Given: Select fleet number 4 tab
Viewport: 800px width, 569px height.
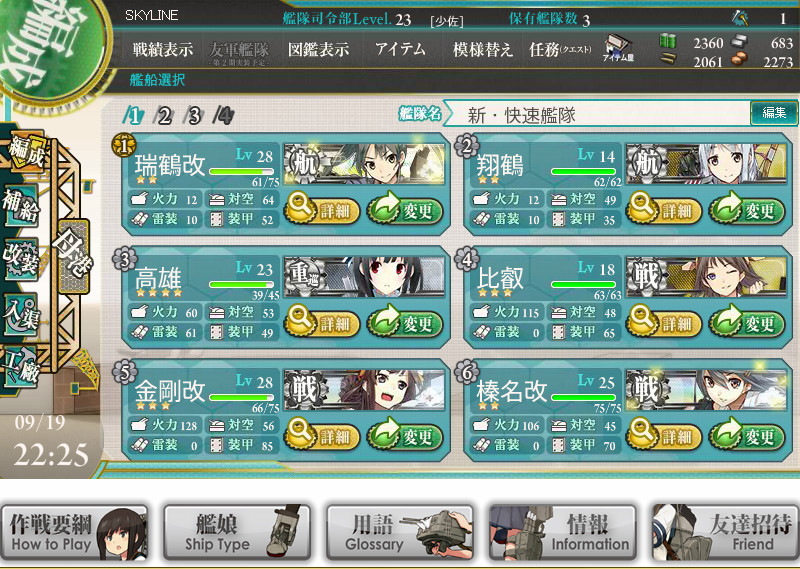Looking at the screenshot, I should coord(223,116).
